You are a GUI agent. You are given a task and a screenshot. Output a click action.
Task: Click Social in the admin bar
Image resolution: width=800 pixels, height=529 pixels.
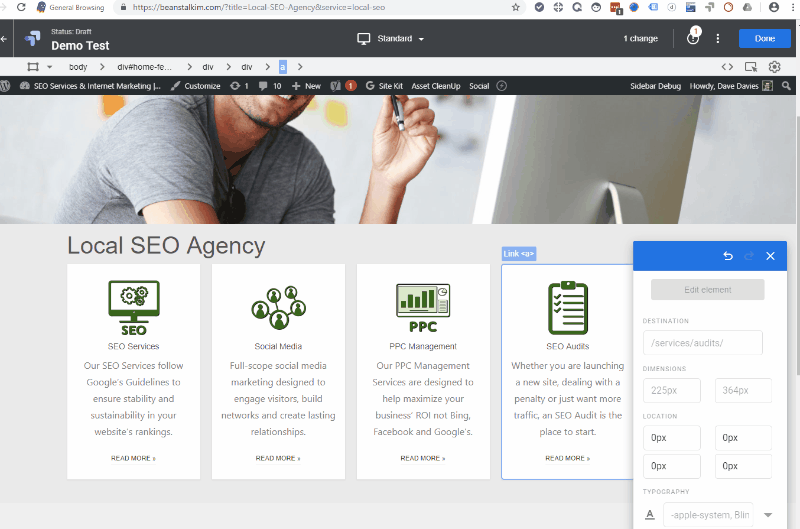pos(479,86)
